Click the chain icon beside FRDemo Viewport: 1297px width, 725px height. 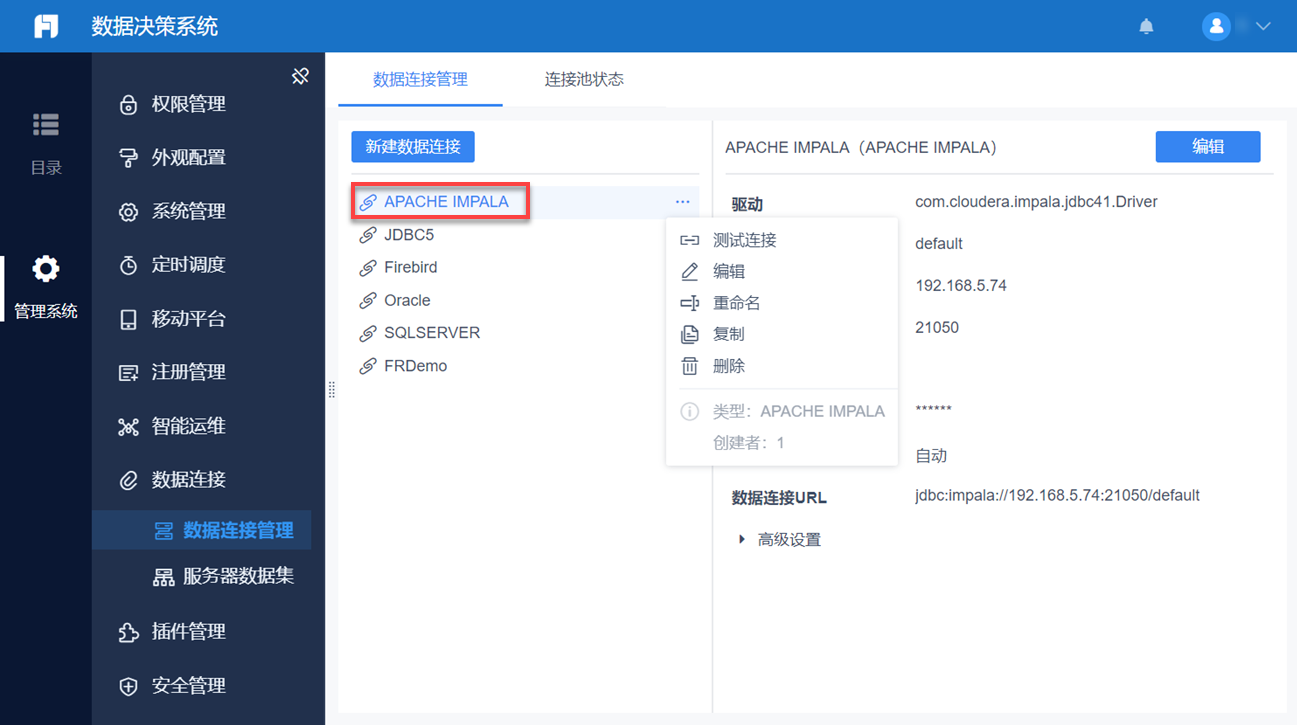[x=367, y=367]
